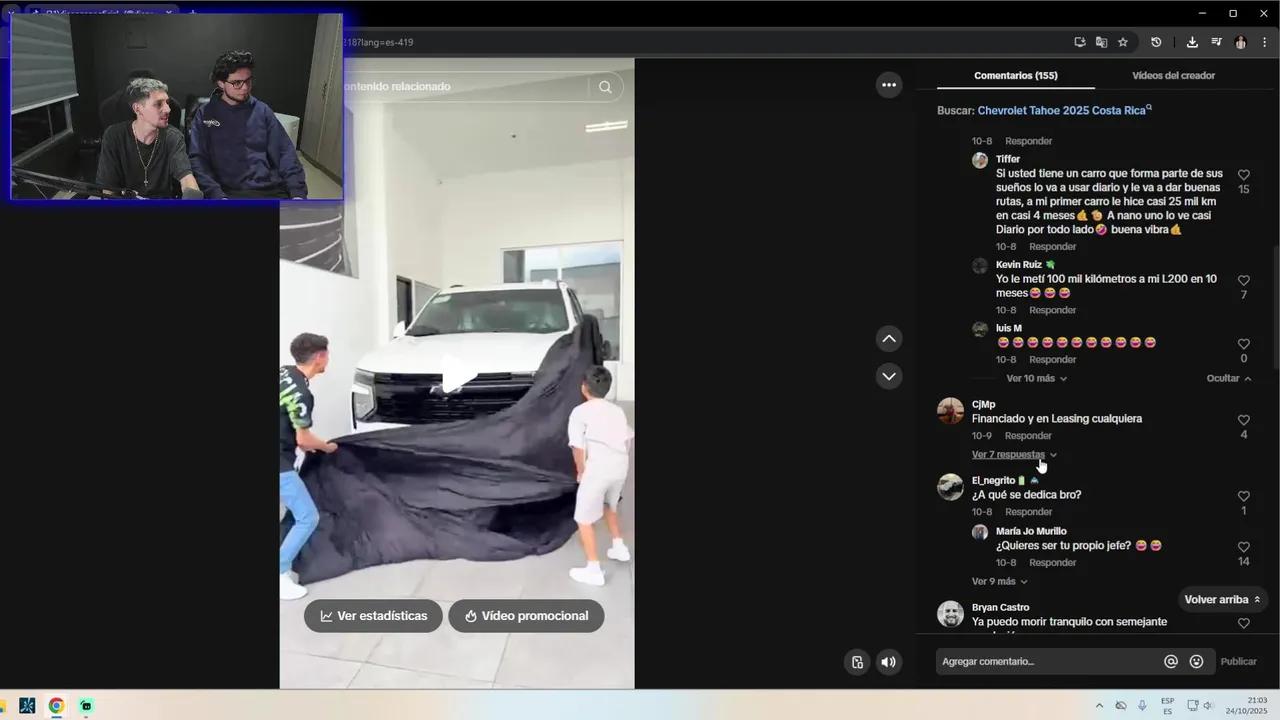Open Kevin Ruiz username
Image resolution: width=1280 pixels, height=720 pixels.
(1018, 265)
